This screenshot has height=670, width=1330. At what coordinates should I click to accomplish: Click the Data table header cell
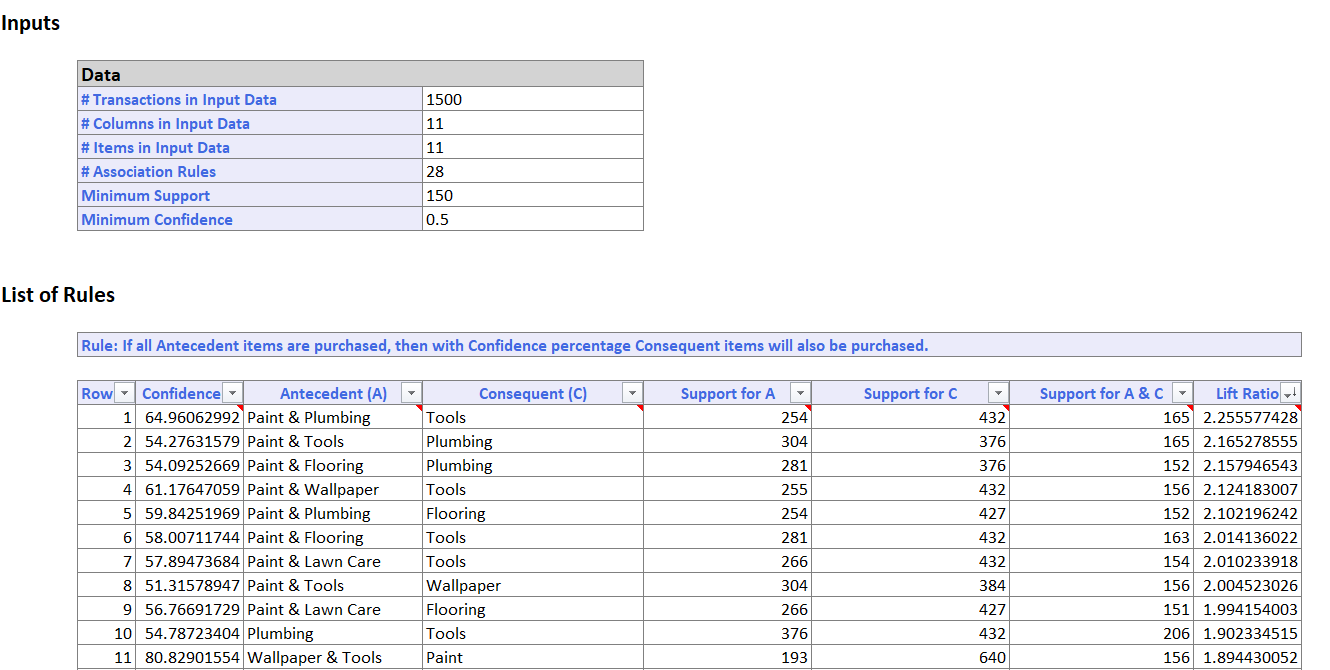coord(360,75)
